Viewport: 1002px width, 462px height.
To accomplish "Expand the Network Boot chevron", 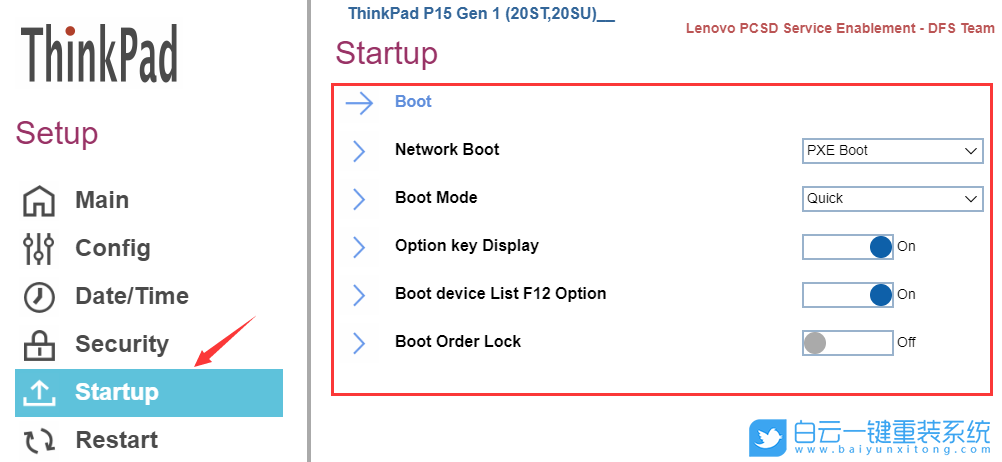I will point(359,151).
